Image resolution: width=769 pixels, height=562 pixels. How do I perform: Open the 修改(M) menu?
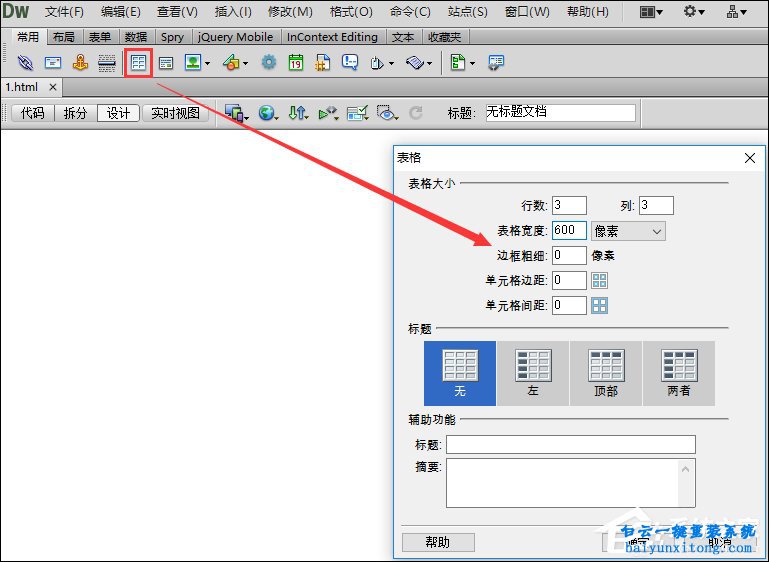click(x=290, y=12)
